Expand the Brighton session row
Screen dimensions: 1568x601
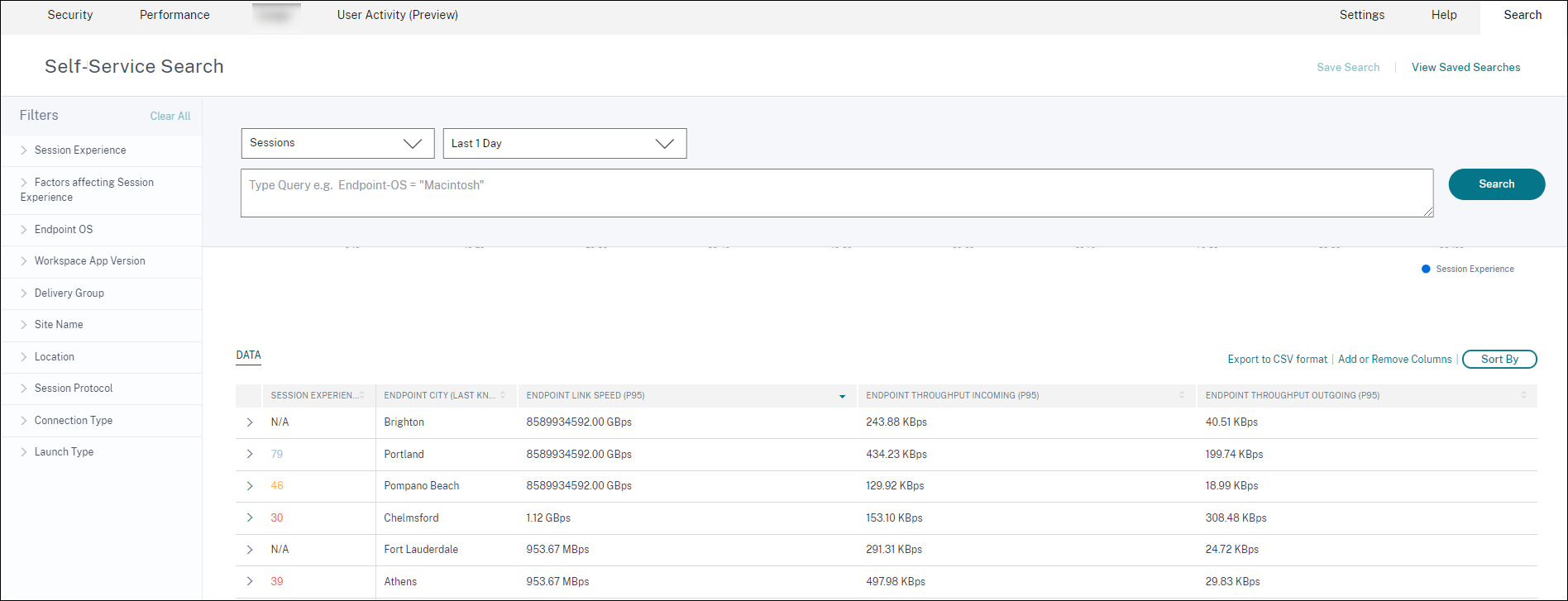coord(250,422)
